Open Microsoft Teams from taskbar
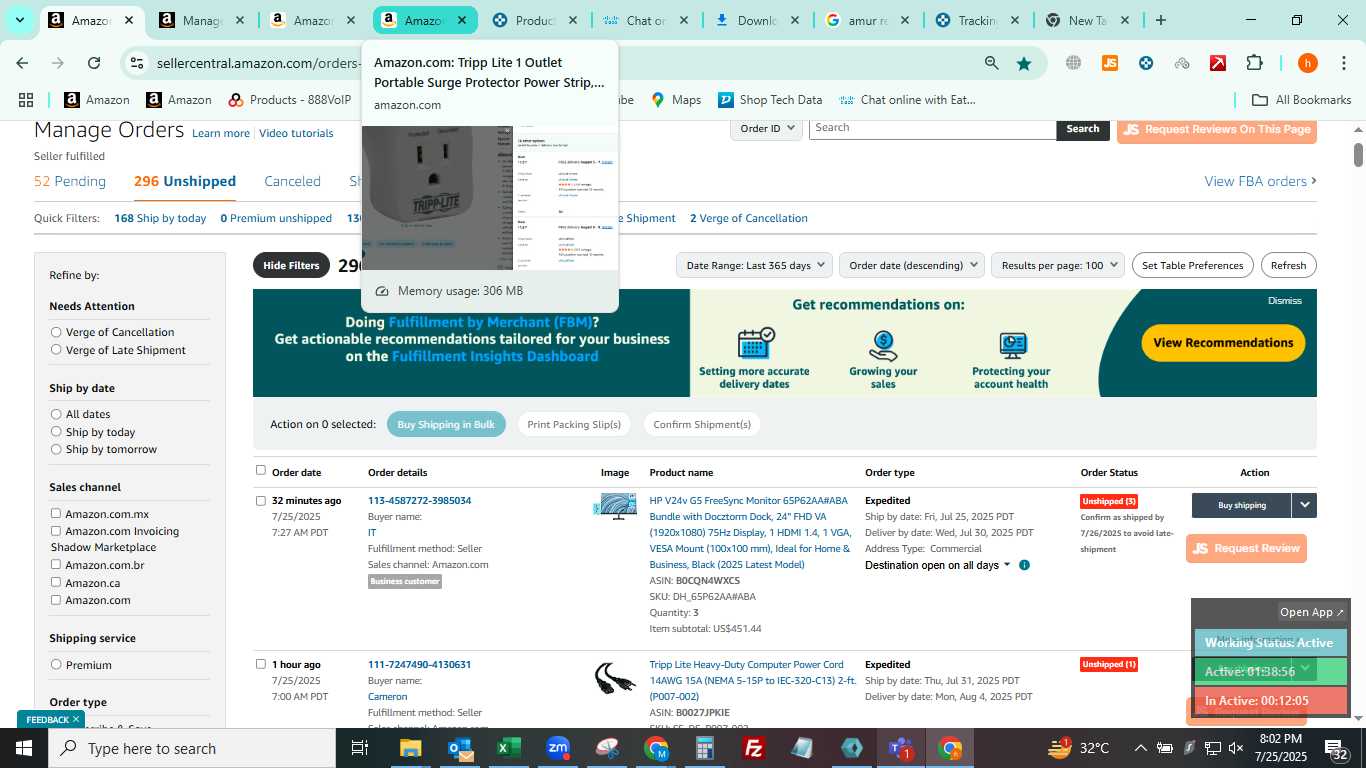The image size is (1366, 768). (x=901, y=748)
